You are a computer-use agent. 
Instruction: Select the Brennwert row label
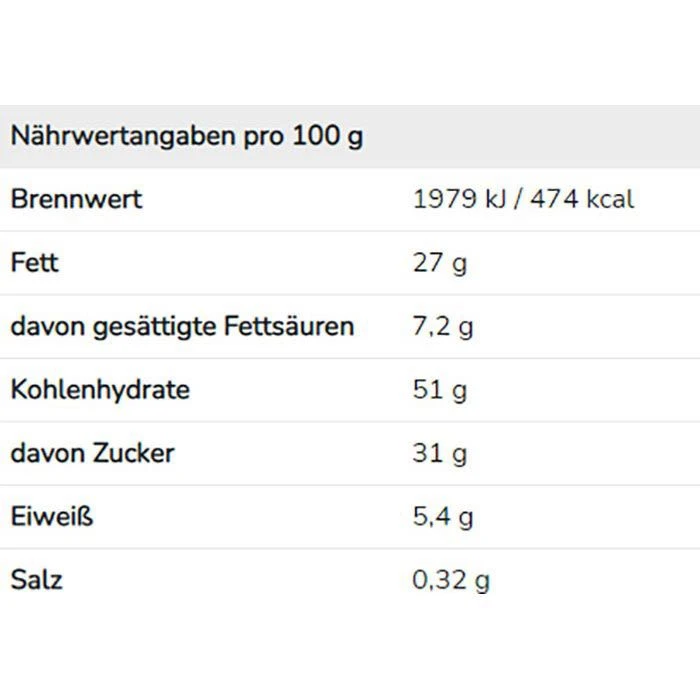(x=76, y=199)
